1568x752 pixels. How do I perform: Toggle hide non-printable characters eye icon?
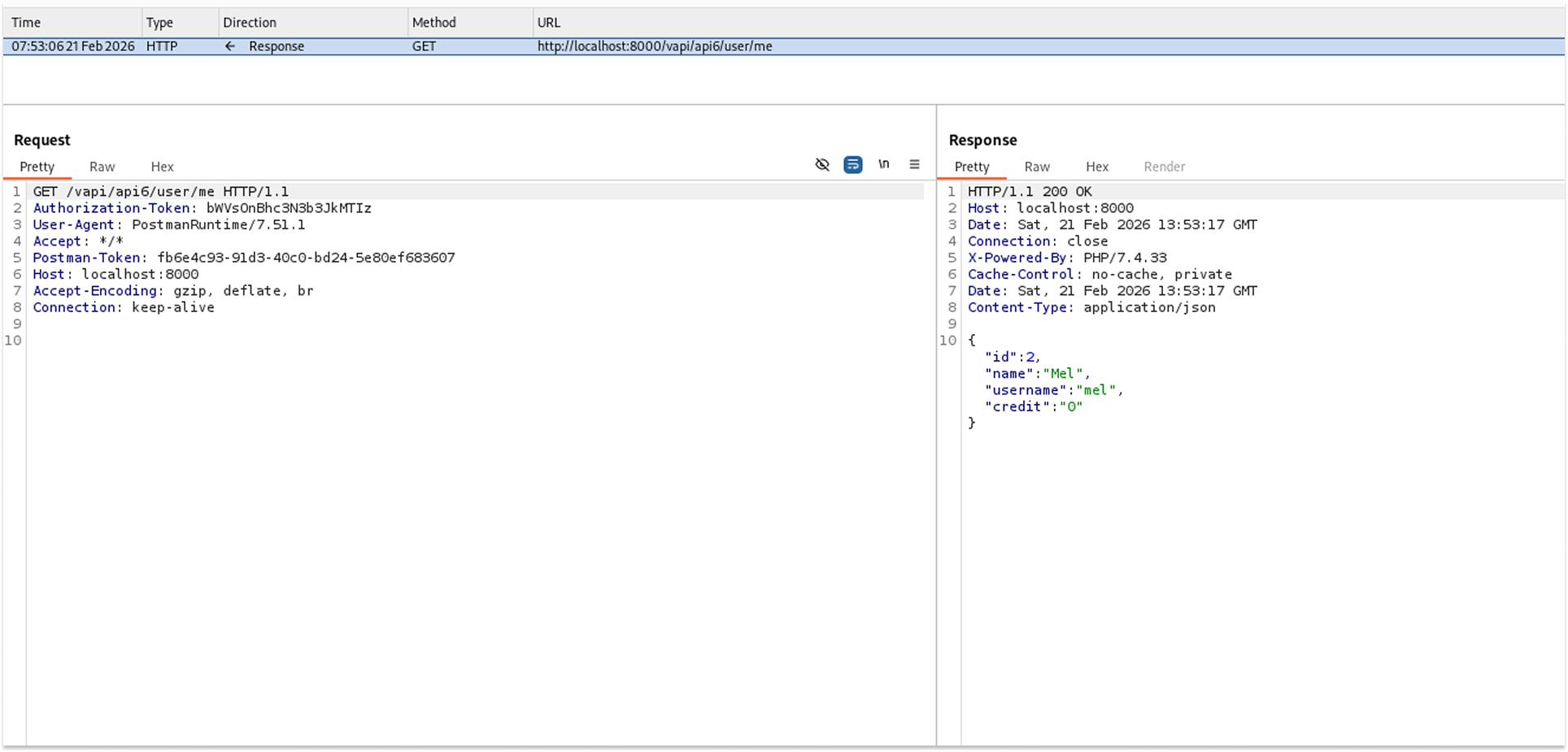(x=822, y=165)
